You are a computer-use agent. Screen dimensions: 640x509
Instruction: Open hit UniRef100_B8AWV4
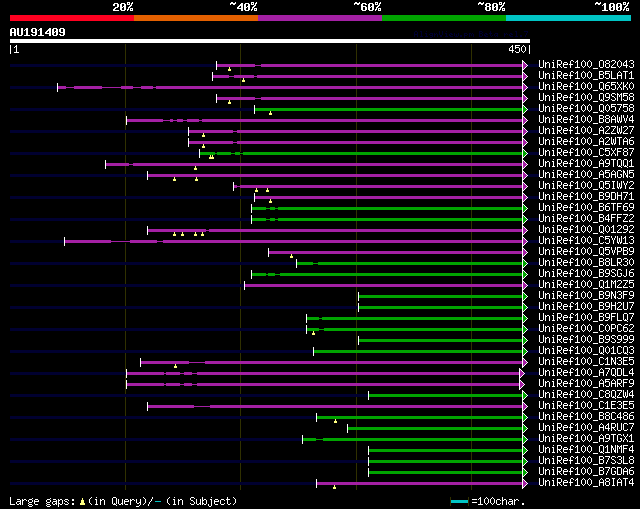(x=586, y=119)
